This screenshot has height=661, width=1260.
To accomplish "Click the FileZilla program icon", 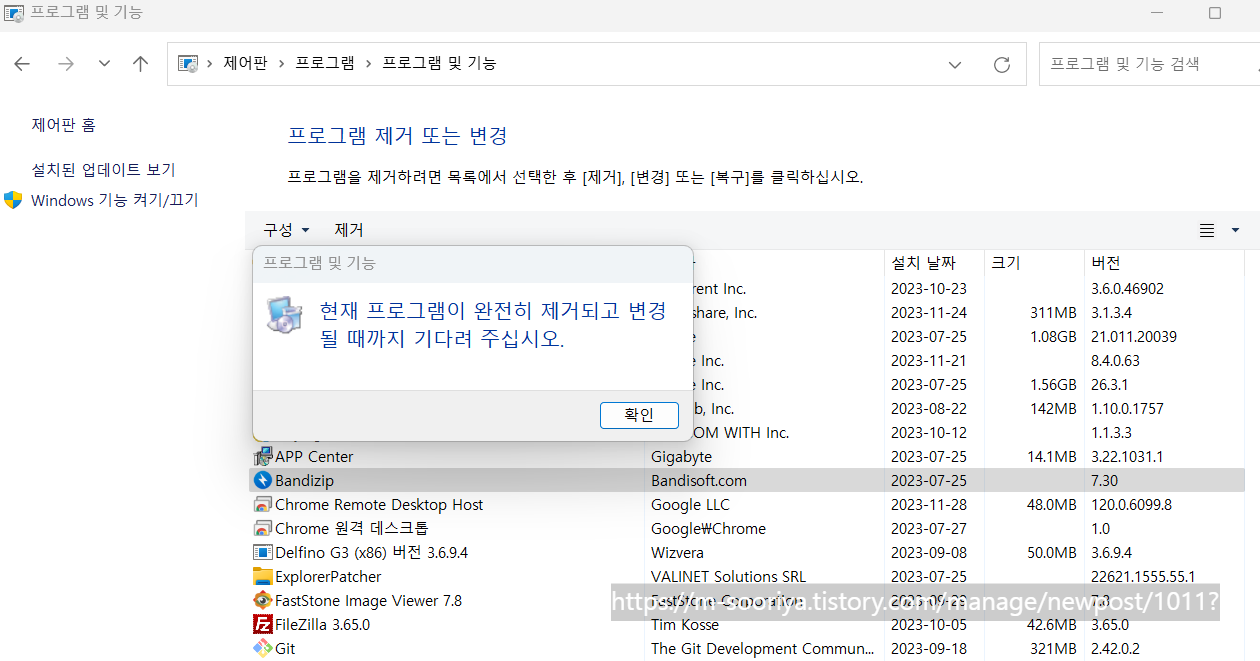I will (x=263, y=625).
